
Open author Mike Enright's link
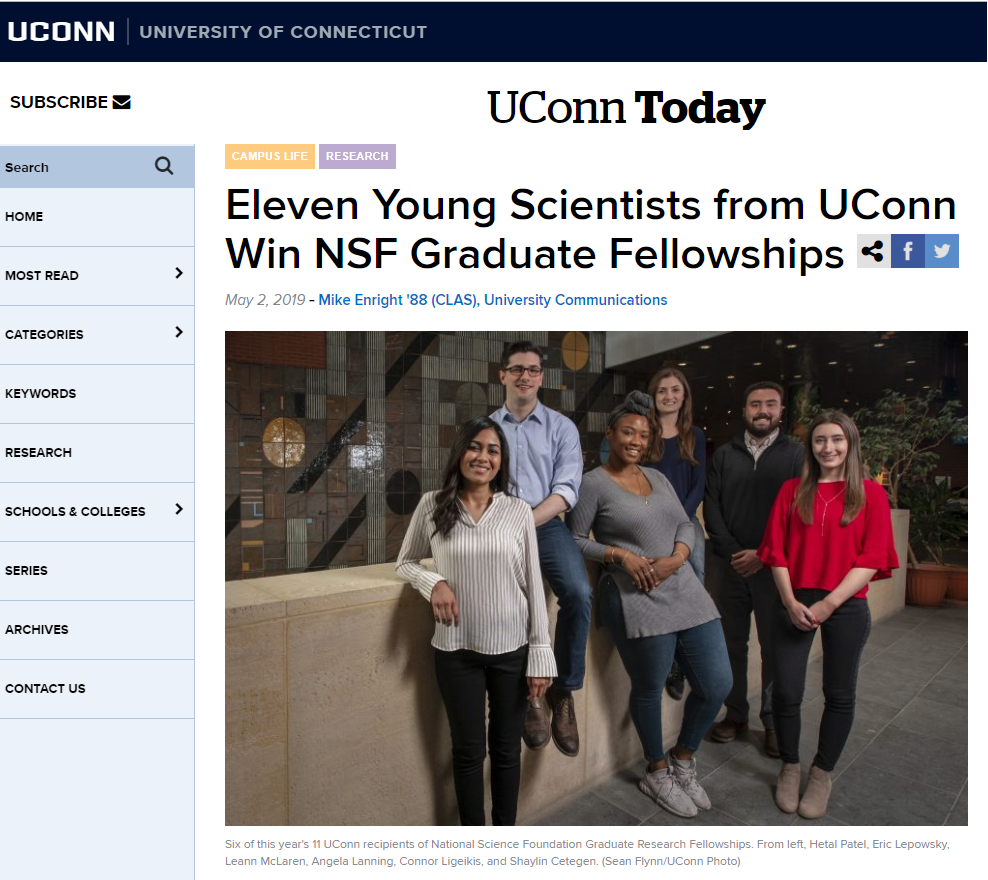pos(492,300)
